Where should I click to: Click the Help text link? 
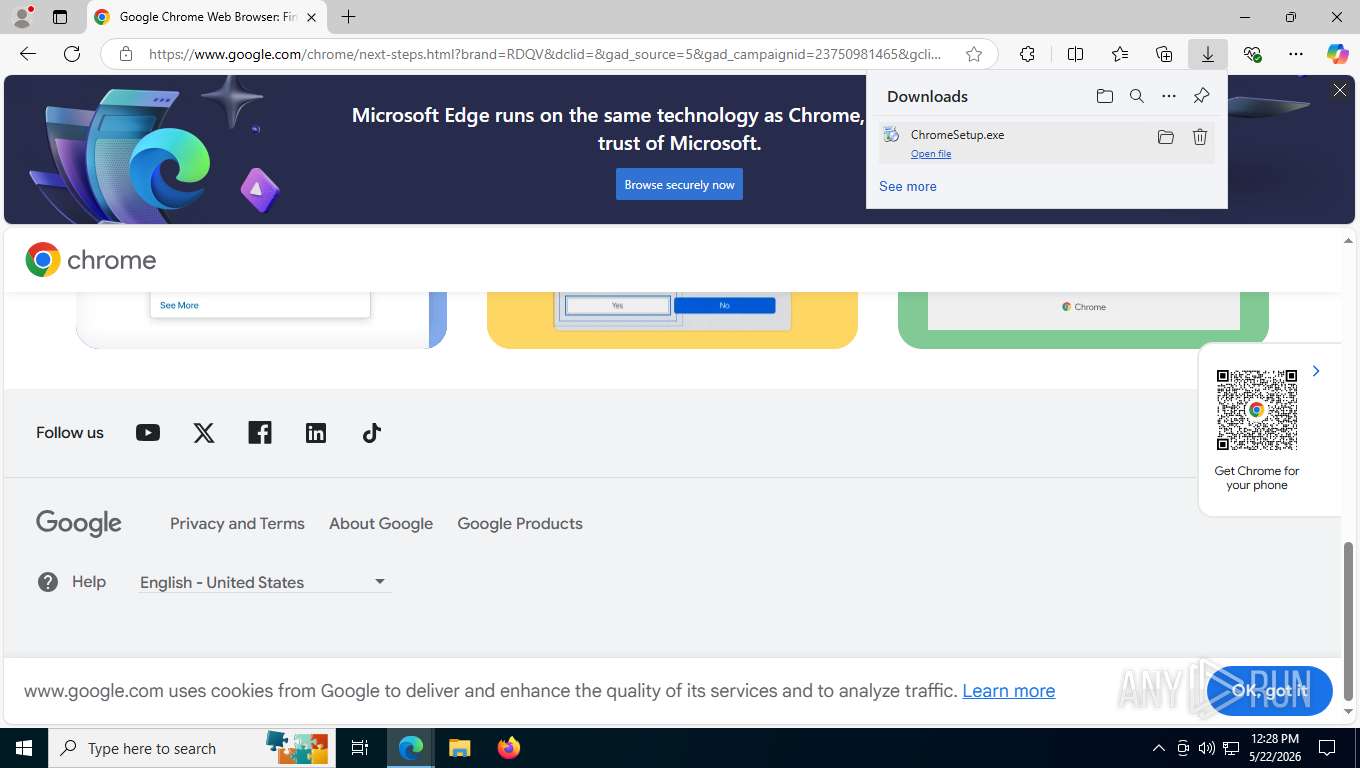[x=89, y=582]
